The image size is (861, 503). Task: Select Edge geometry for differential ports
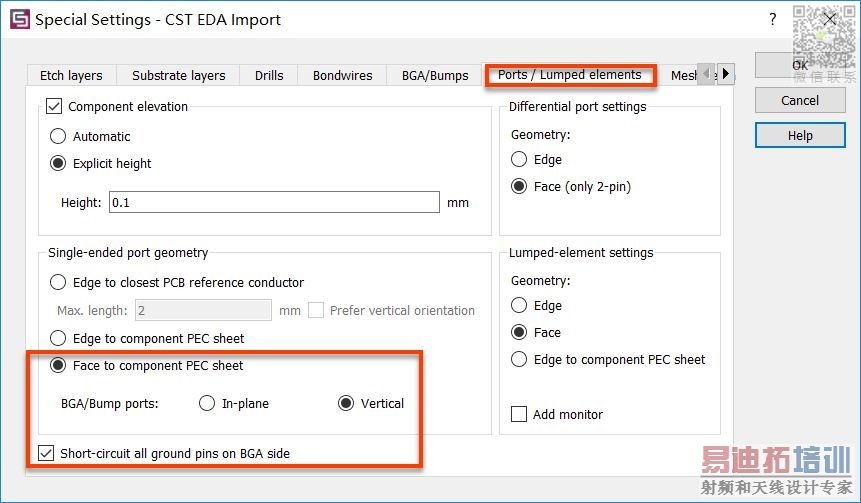tap(519, 159)
